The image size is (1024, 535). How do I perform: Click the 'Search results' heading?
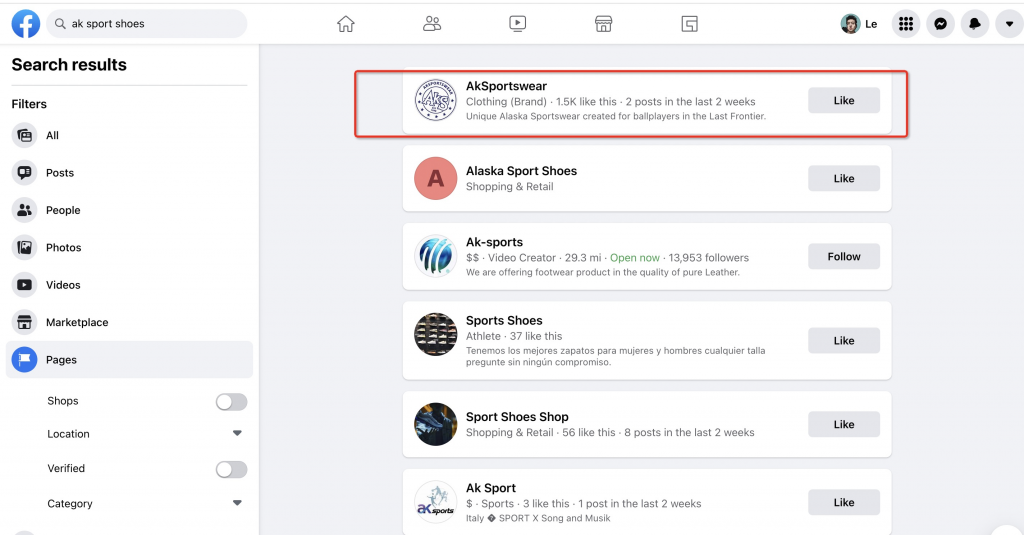pyautogui.click(x=69, y=65)
